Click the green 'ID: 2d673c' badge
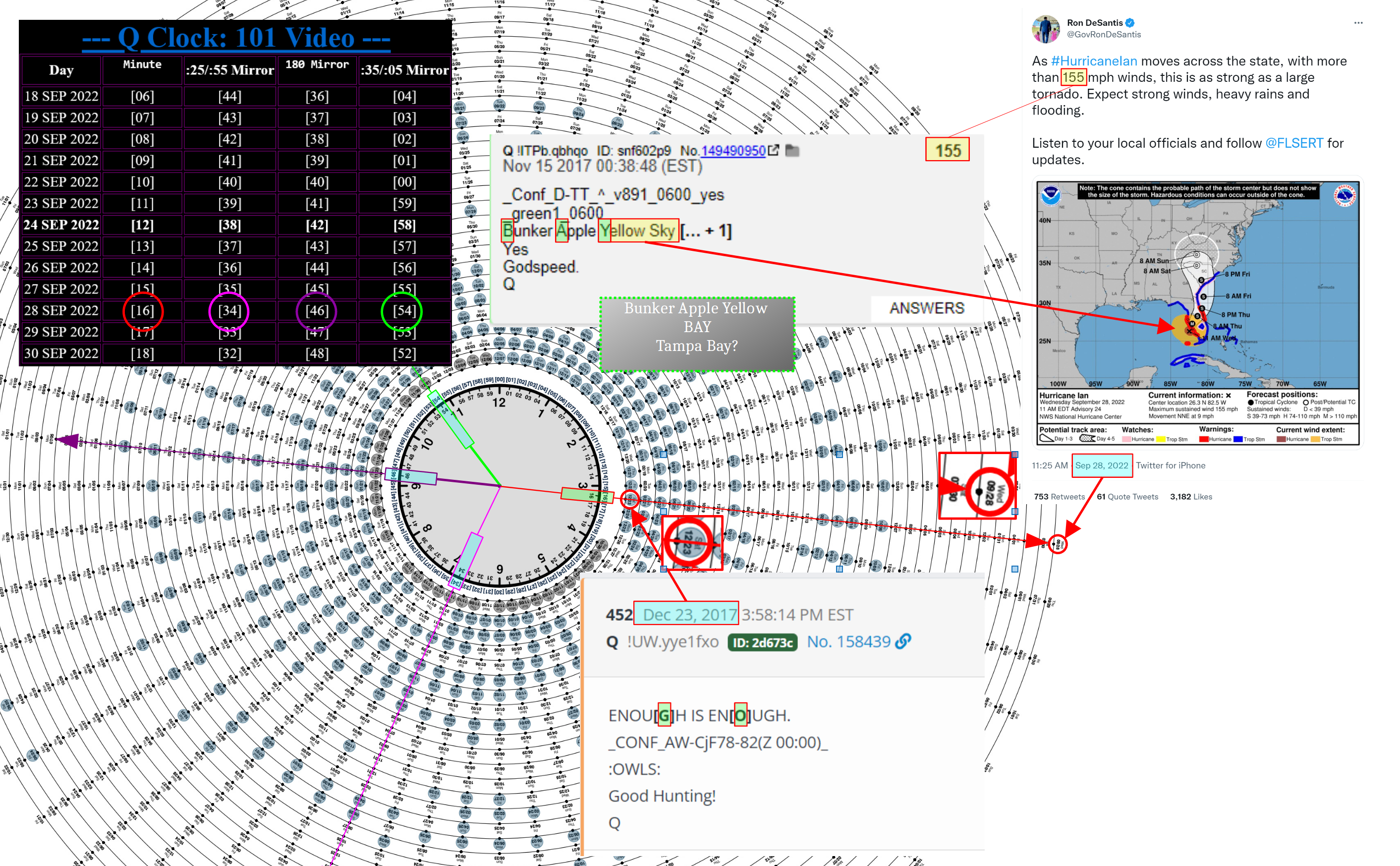Image resolution: width=1400 pixels, height=866 pixels. click(x=762, y=642)
